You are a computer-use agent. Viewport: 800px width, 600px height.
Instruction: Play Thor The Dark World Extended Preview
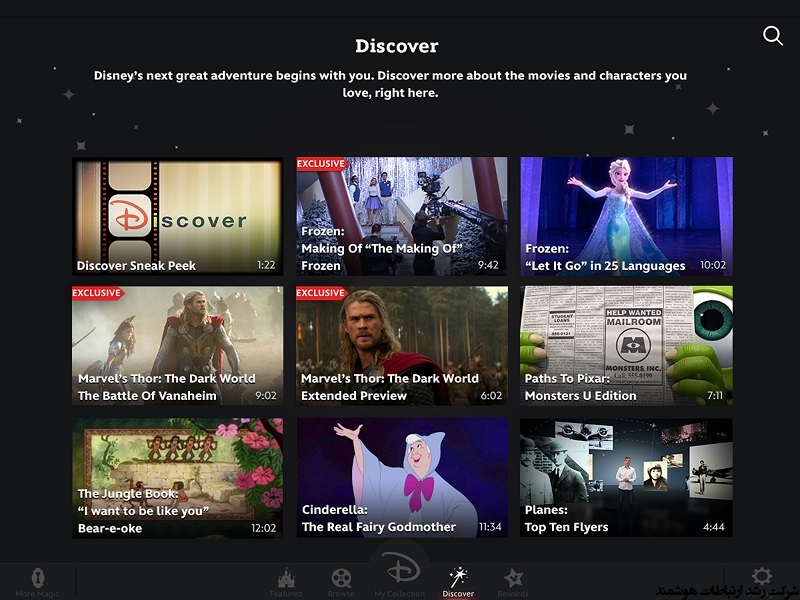click(x=402, y=345)
